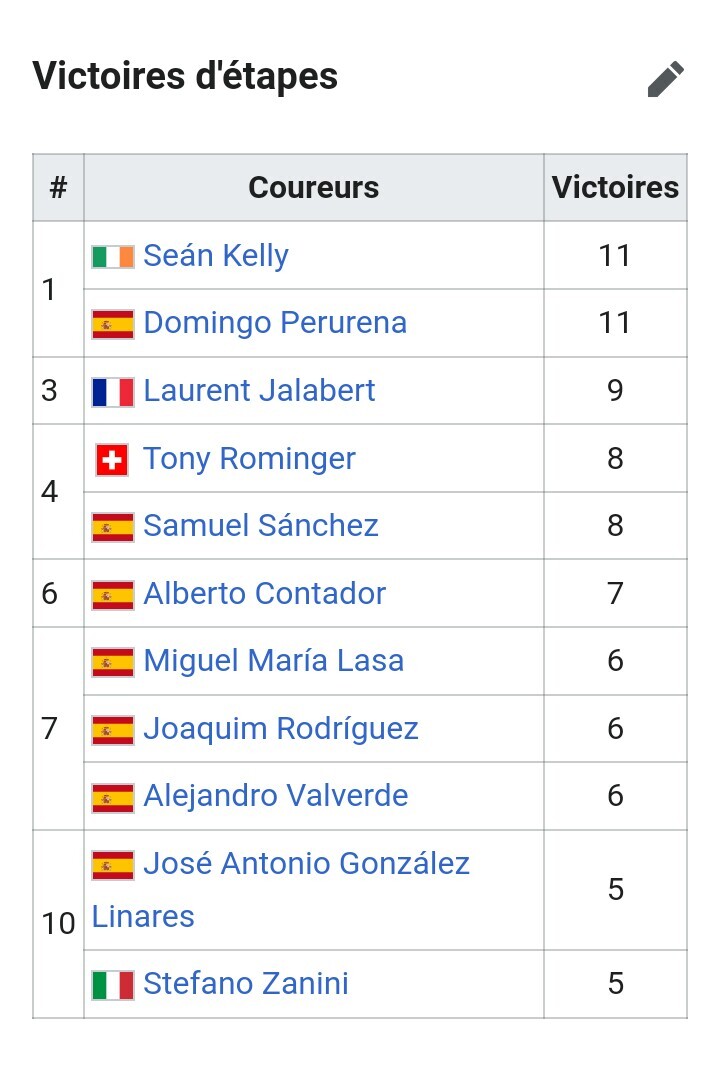The width and height of the screenshot is (720, 1080).
Task: Select the Alejandro Valverde link
Action: pyautogui.click(x=275, y=796)
